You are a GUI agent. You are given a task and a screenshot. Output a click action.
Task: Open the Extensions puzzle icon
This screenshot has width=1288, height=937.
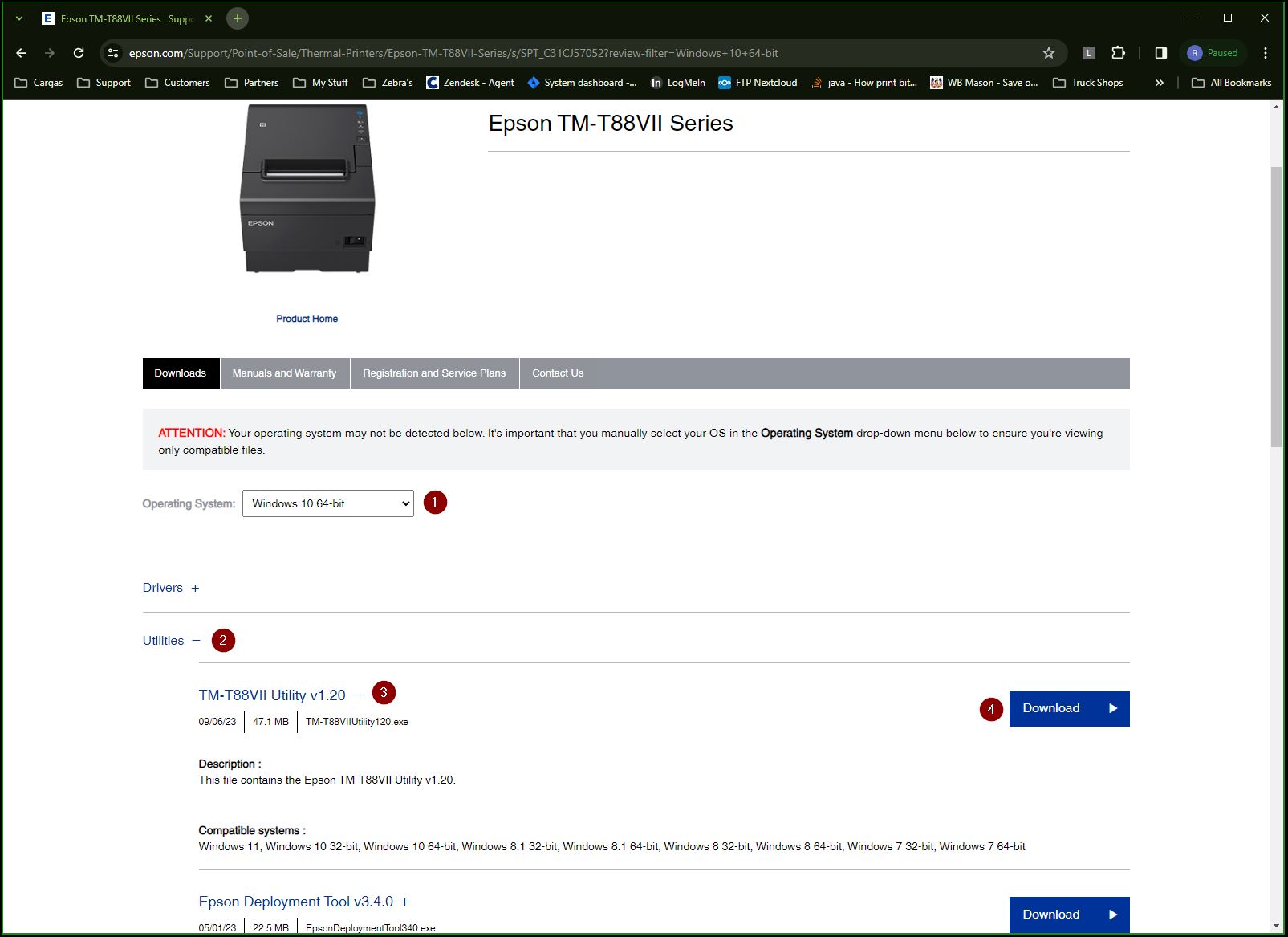(x=1118, y=53)
